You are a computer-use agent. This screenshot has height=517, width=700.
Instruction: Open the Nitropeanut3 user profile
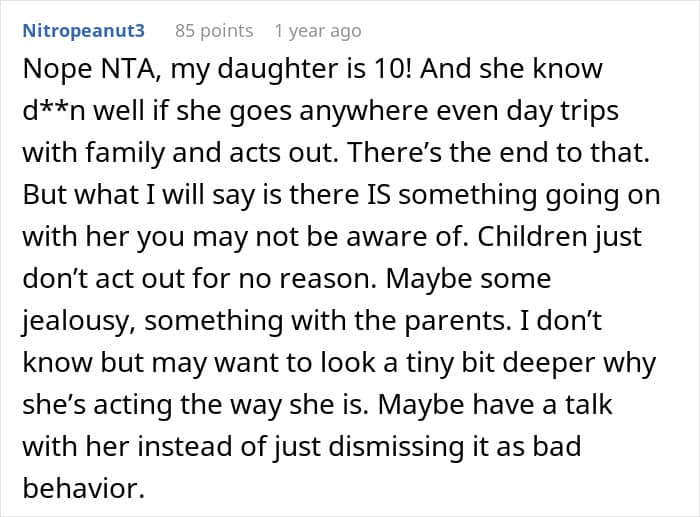[x=83, y=31]
